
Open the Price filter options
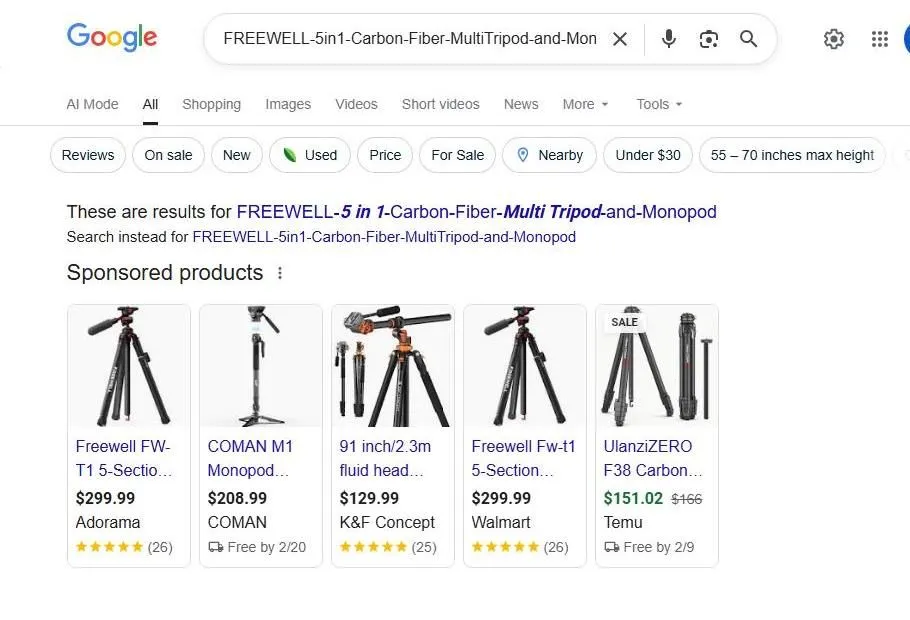(x=384, y=155)
